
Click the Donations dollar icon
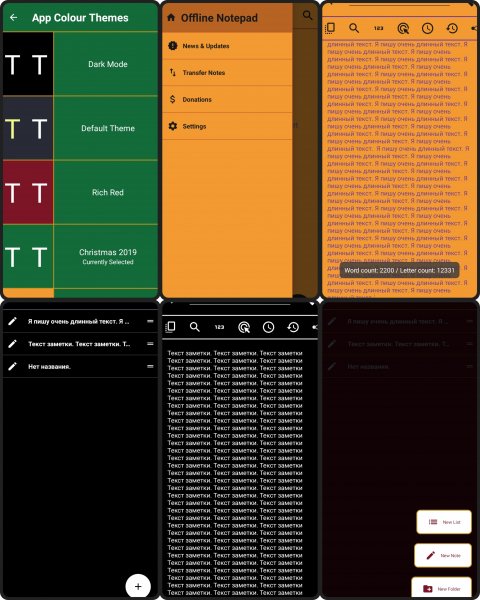click(172, 99)
